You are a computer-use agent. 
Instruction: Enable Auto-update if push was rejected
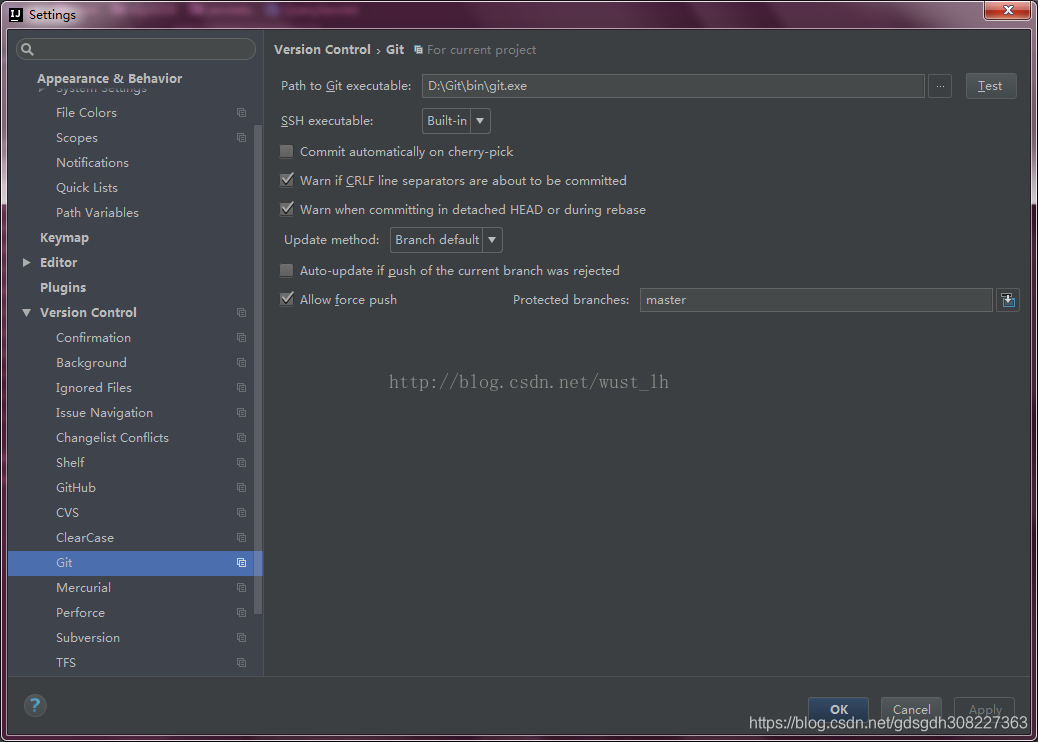click(287, 270)
